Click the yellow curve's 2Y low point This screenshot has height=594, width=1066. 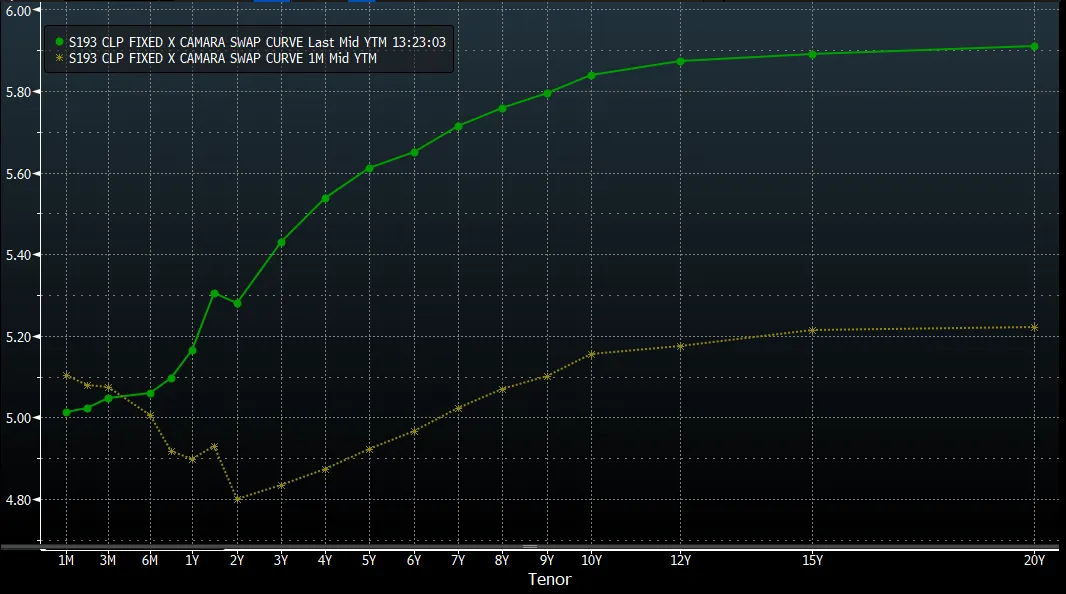point(237,498)
